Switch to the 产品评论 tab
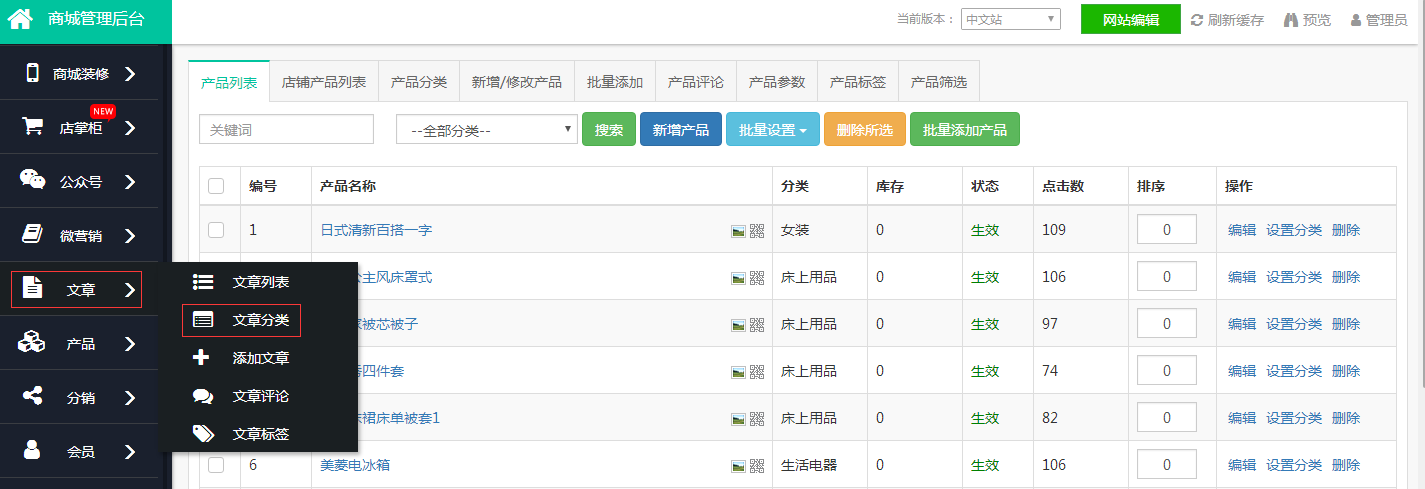The height and width of the screenshot is (489, 1425). (695, 82)
